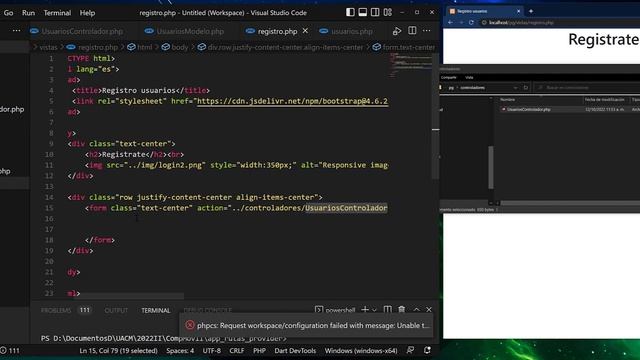Click the error icon in phpcs notification
The width and height of the screenshot is (640, 360).
click(x=190, y=325)
